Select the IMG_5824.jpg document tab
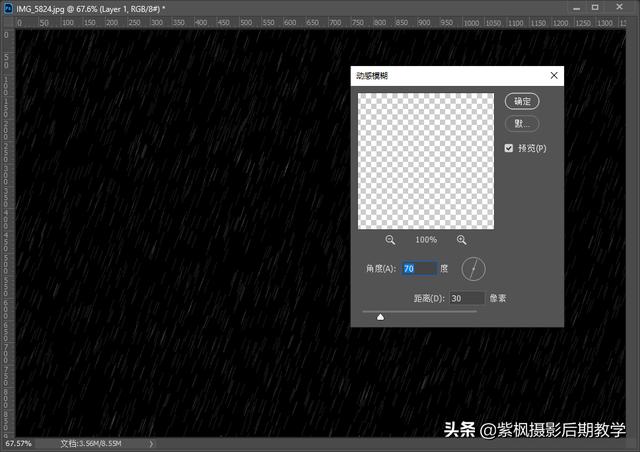Image resolution: width=640 pixels, height=452 pixels. [90, 7]
